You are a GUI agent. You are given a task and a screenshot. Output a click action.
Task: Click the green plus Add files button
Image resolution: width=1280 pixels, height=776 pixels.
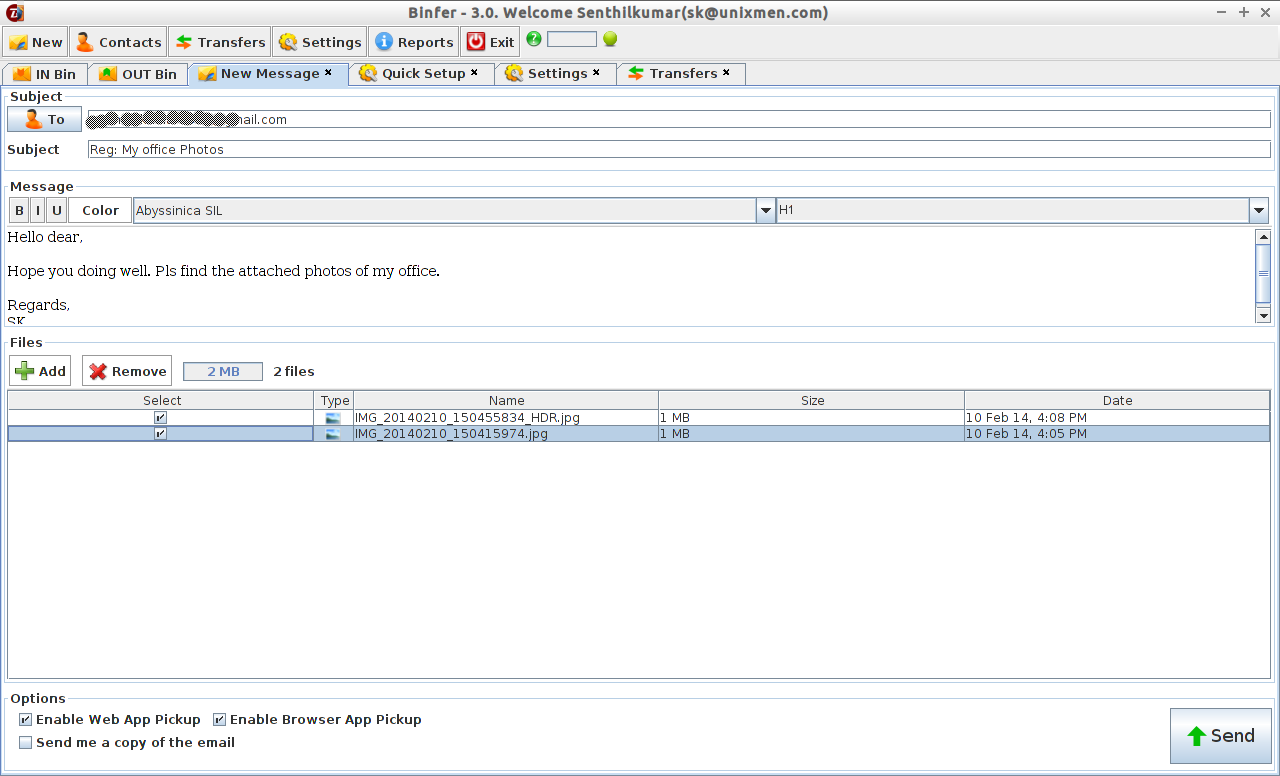pos(40,371)
